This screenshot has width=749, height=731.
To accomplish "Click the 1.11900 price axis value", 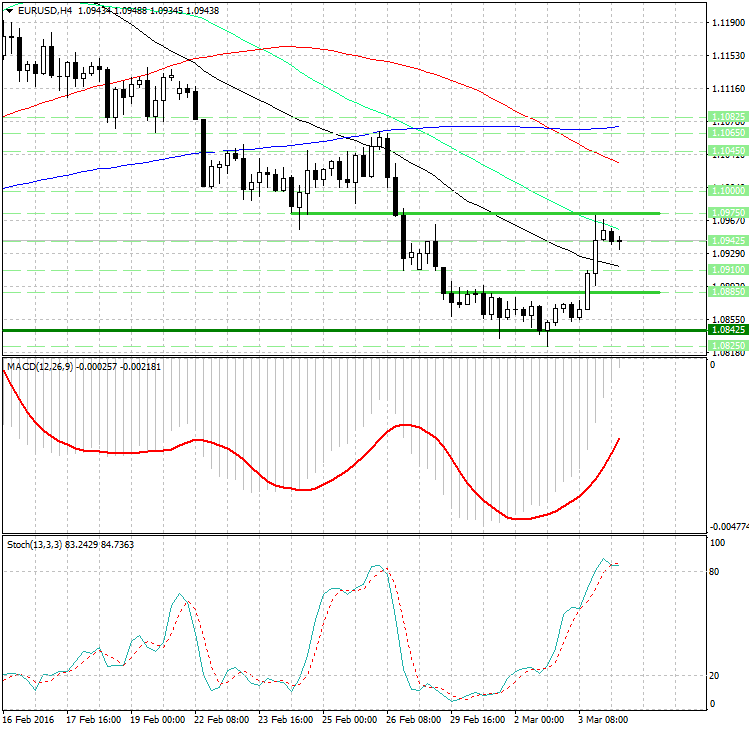I will pyautogui.click(x=723, y=22).
